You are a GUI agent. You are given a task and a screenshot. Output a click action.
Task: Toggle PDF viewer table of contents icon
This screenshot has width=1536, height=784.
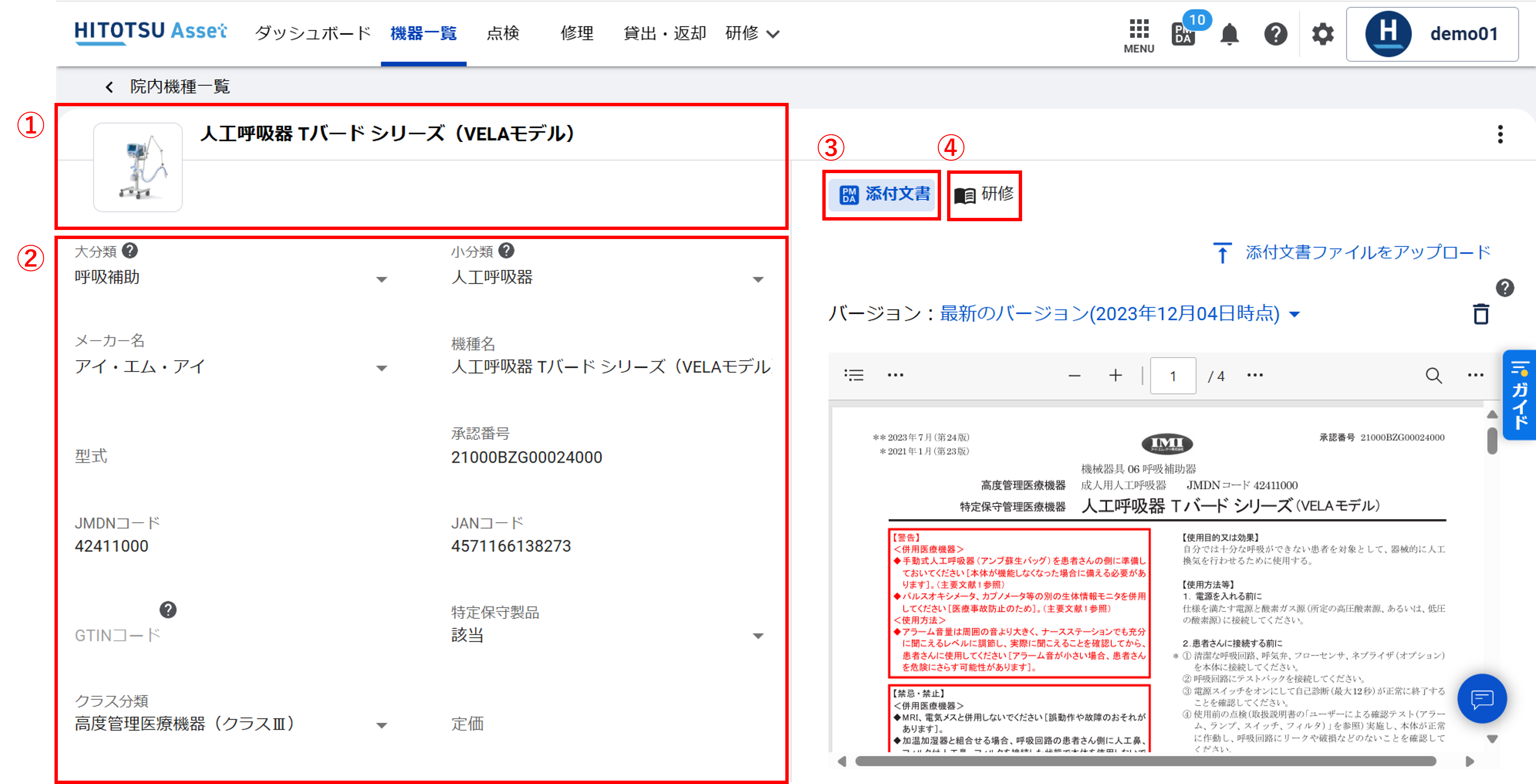pyautogui.click(x=854, y=375)
